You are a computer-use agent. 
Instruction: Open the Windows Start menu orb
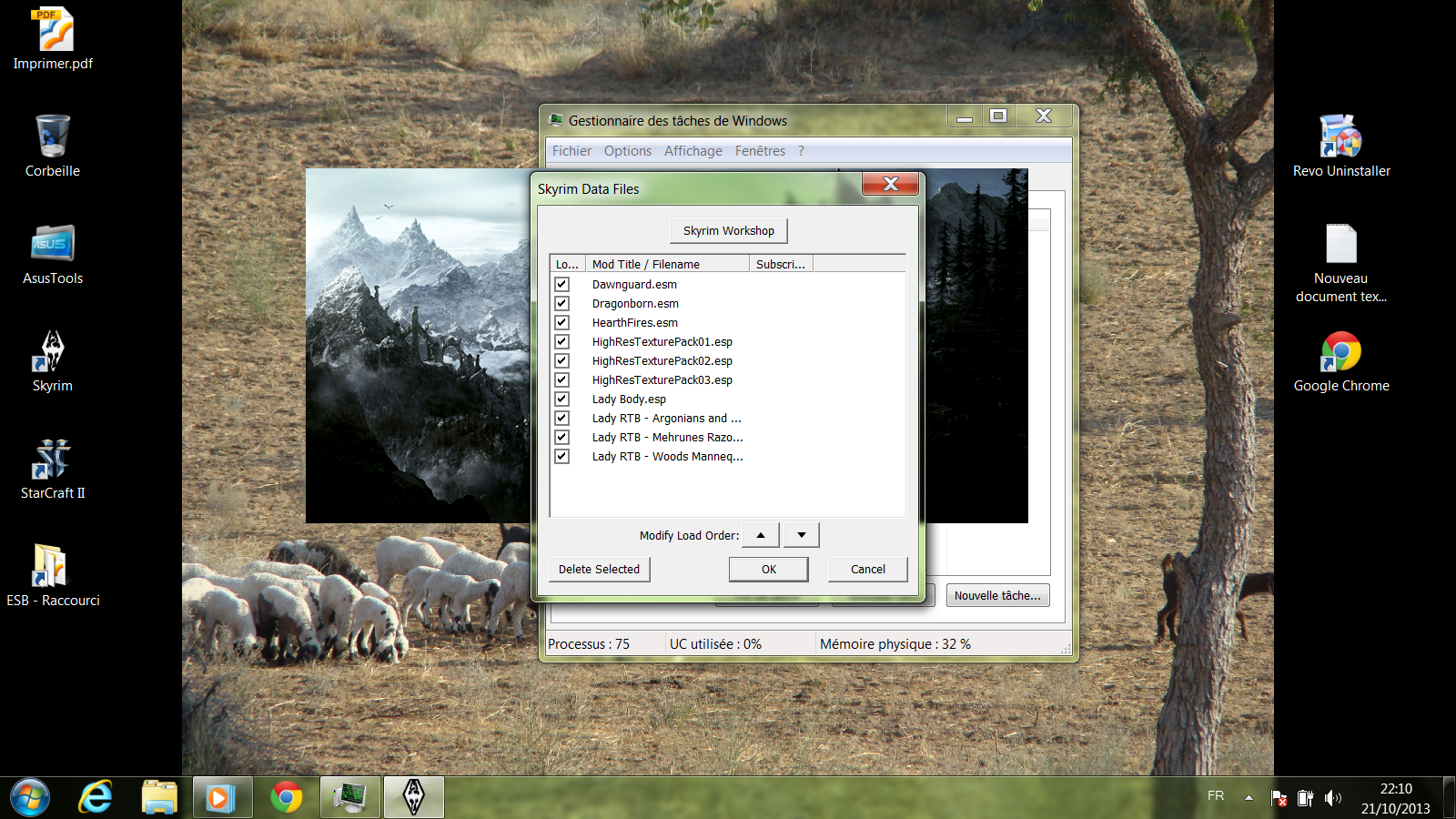30,798
